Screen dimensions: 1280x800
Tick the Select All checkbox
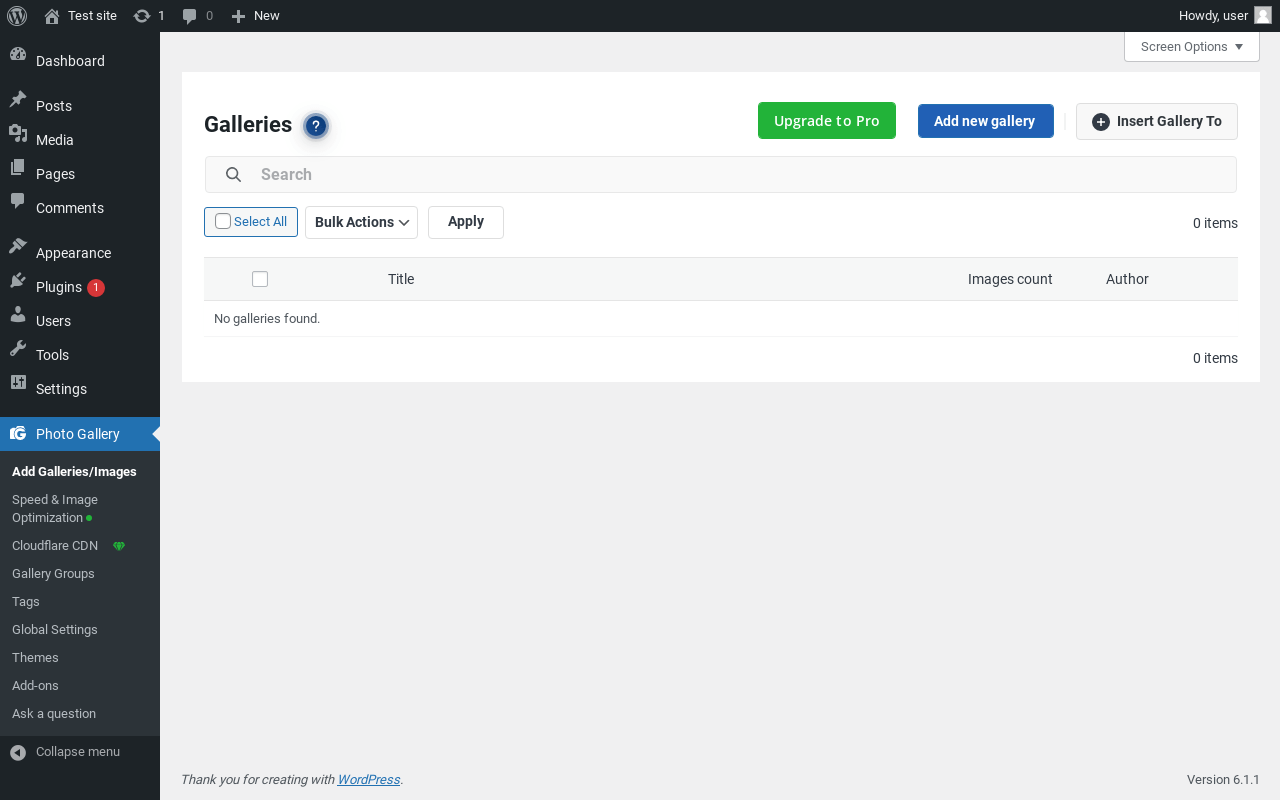pos(223,221)
